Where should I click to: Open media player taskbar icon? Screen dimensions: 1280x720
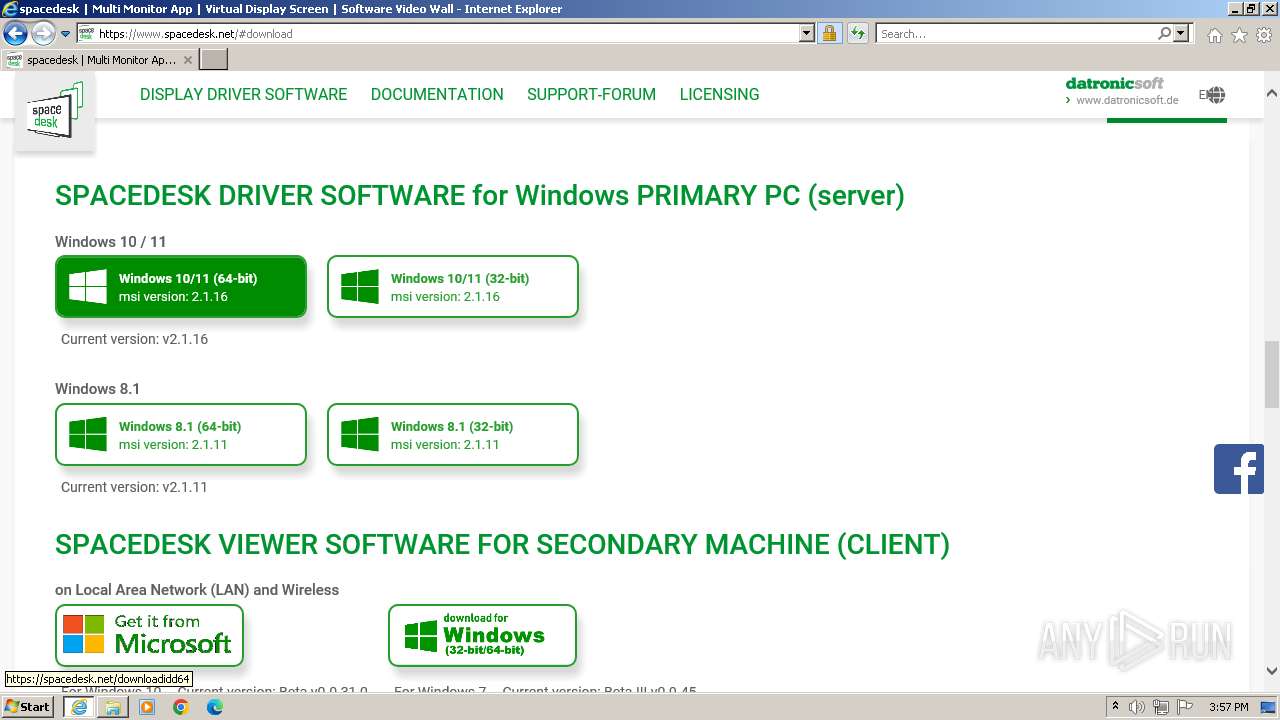click(147, 707)
